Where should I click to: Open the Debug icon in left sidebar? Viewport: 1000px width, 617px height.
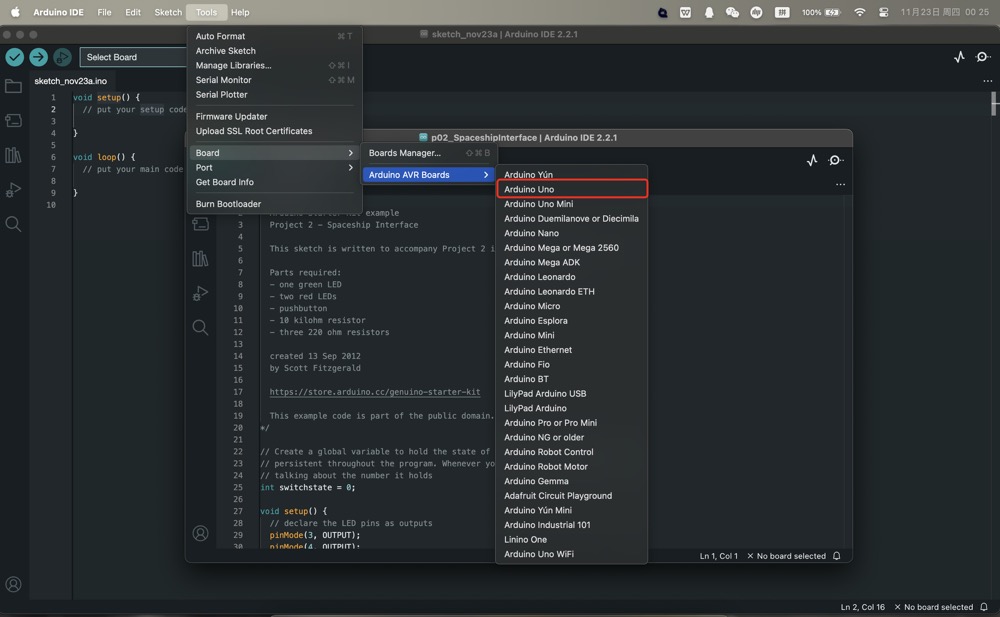tap(13, 190)
